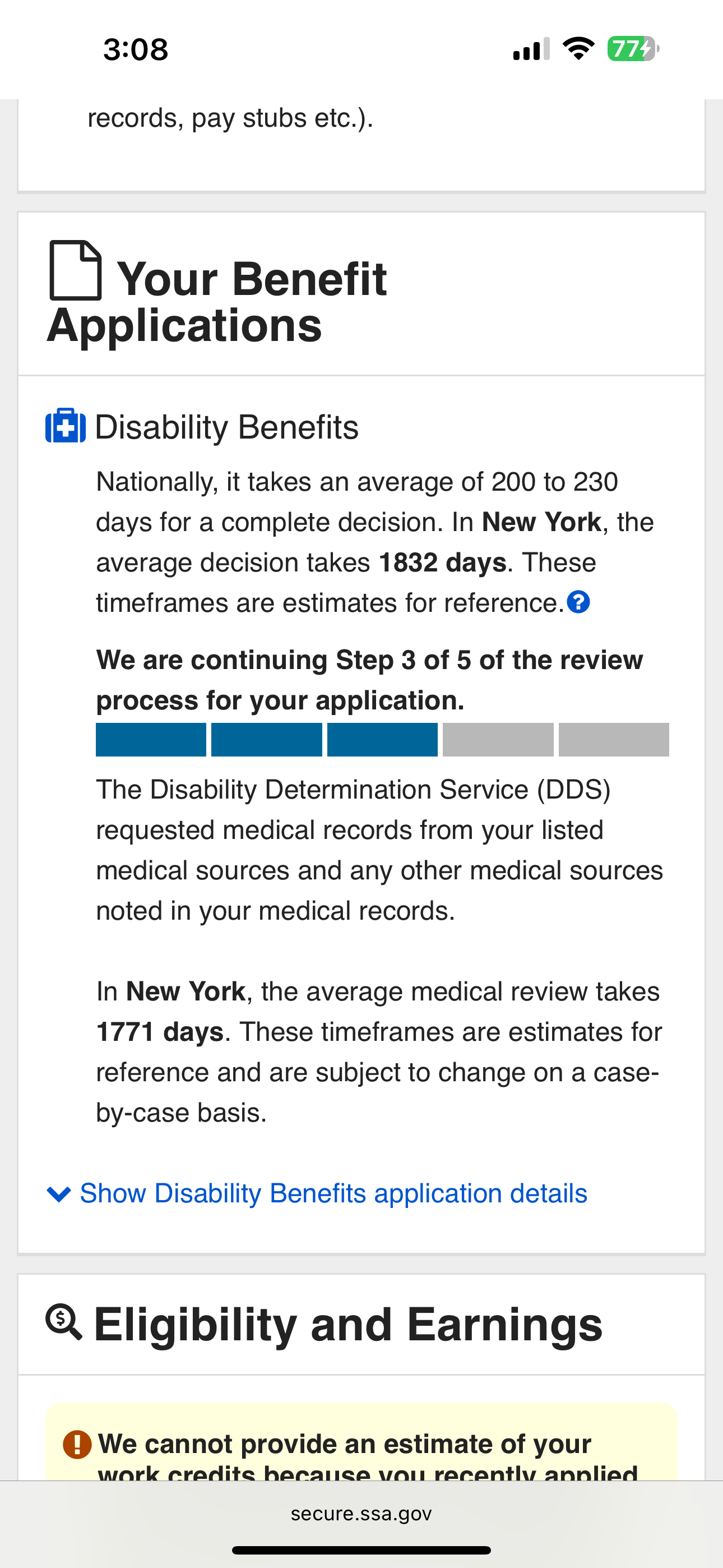Click the second blue progress step segment
Viewport: 723px width, 1568px height.
[267, 740]
